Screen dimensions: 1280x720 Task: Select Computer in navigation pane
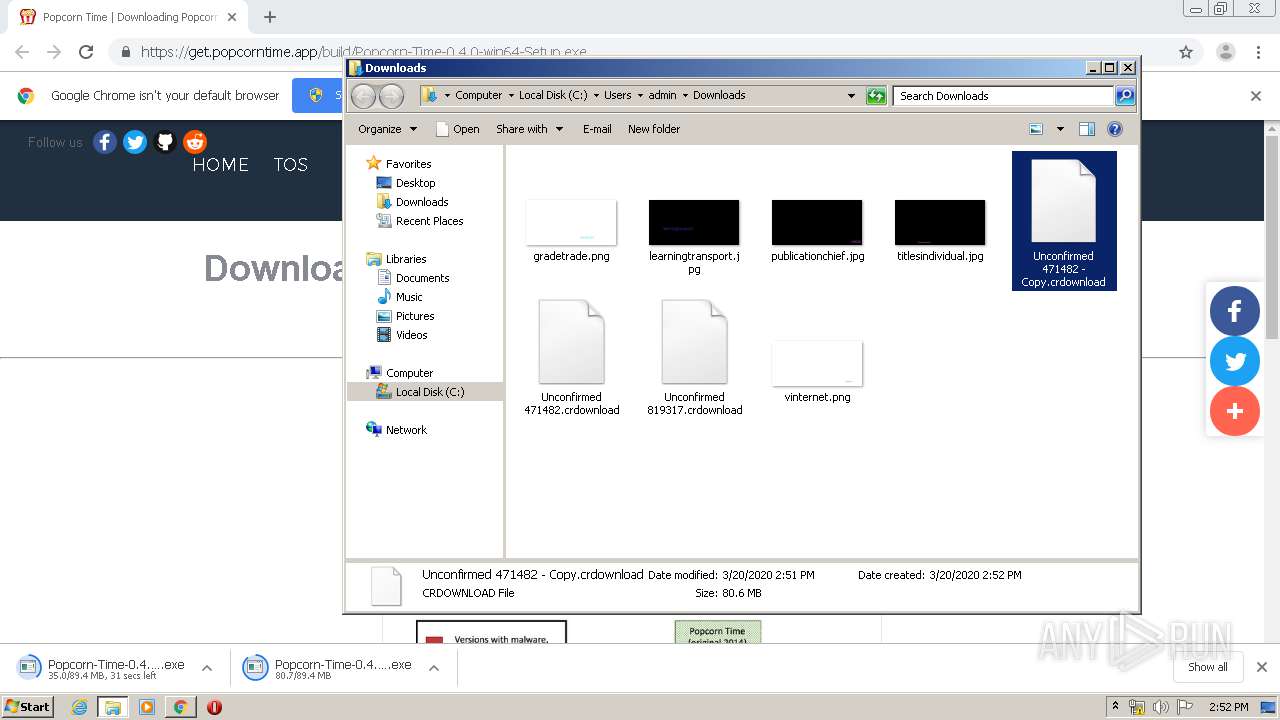400,373
